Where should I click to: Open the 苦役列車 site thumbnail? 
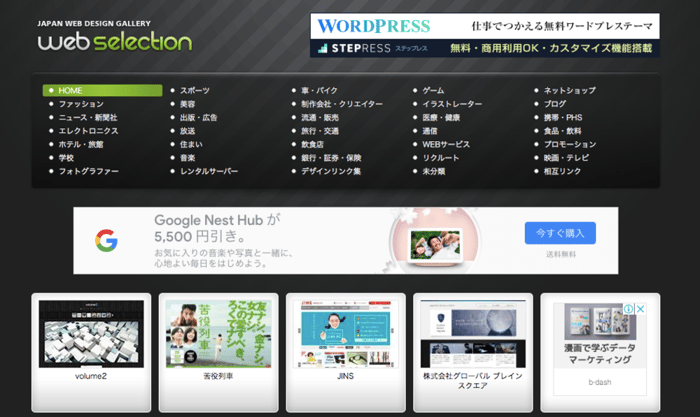(x=218, y=334)
